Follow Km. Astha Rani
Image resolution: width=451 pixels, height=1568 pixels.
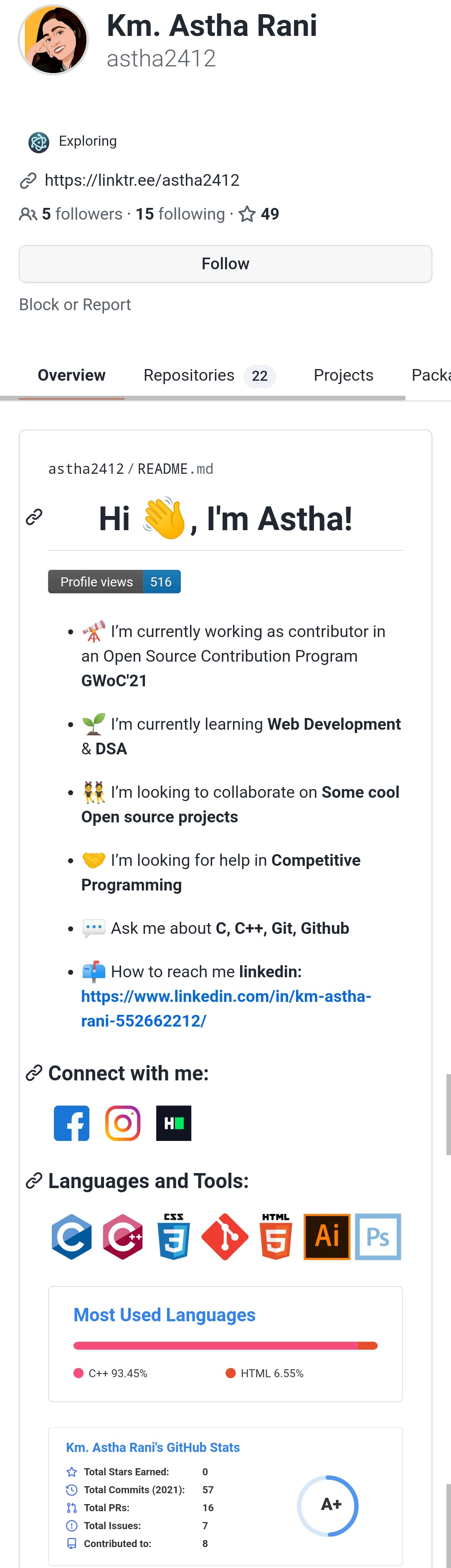tap(225, 263)
